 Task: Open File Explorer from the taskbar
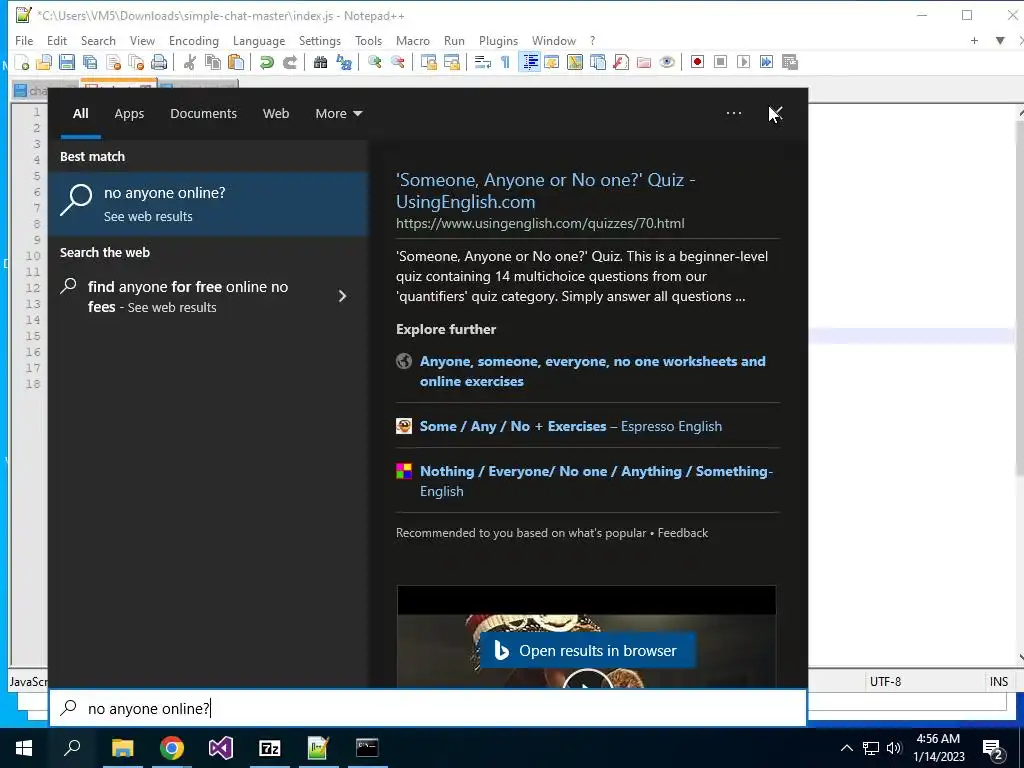pos(122,748)
